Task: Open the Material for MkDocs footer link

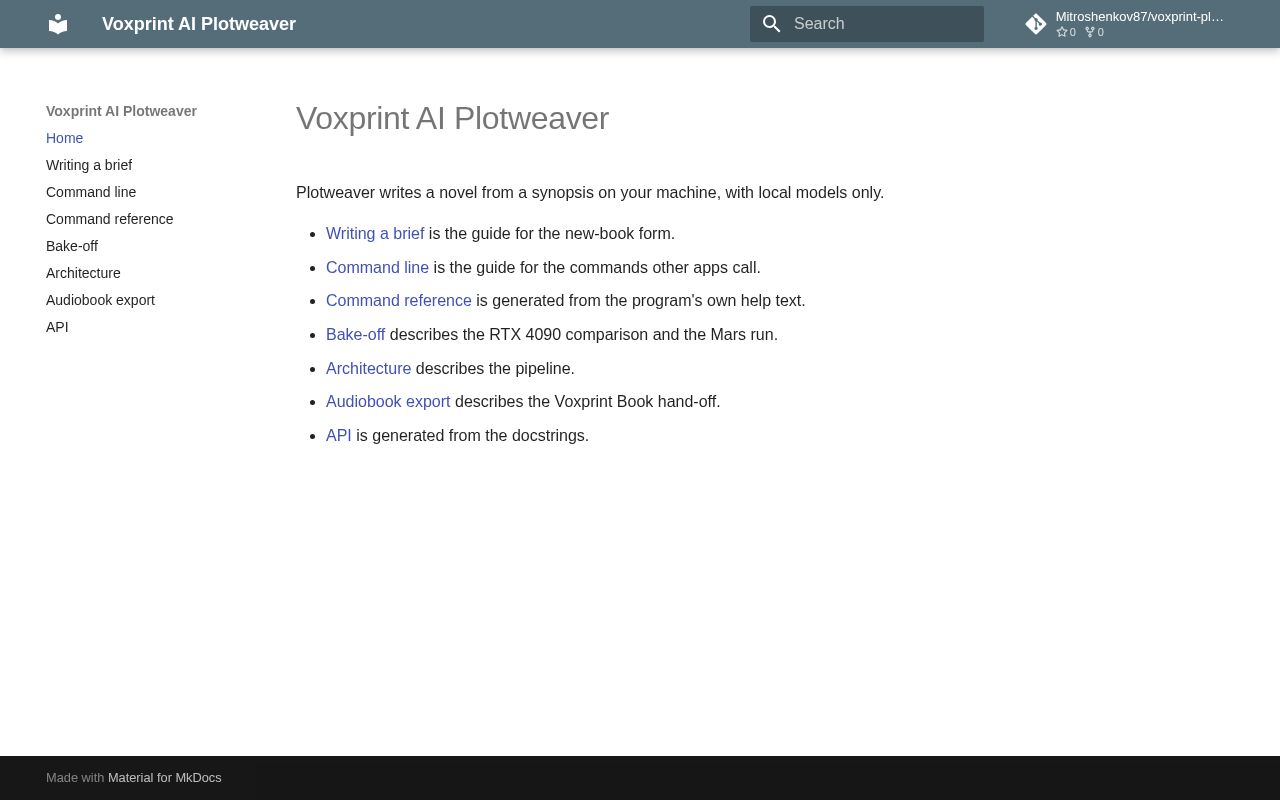Action: [165, 778]
